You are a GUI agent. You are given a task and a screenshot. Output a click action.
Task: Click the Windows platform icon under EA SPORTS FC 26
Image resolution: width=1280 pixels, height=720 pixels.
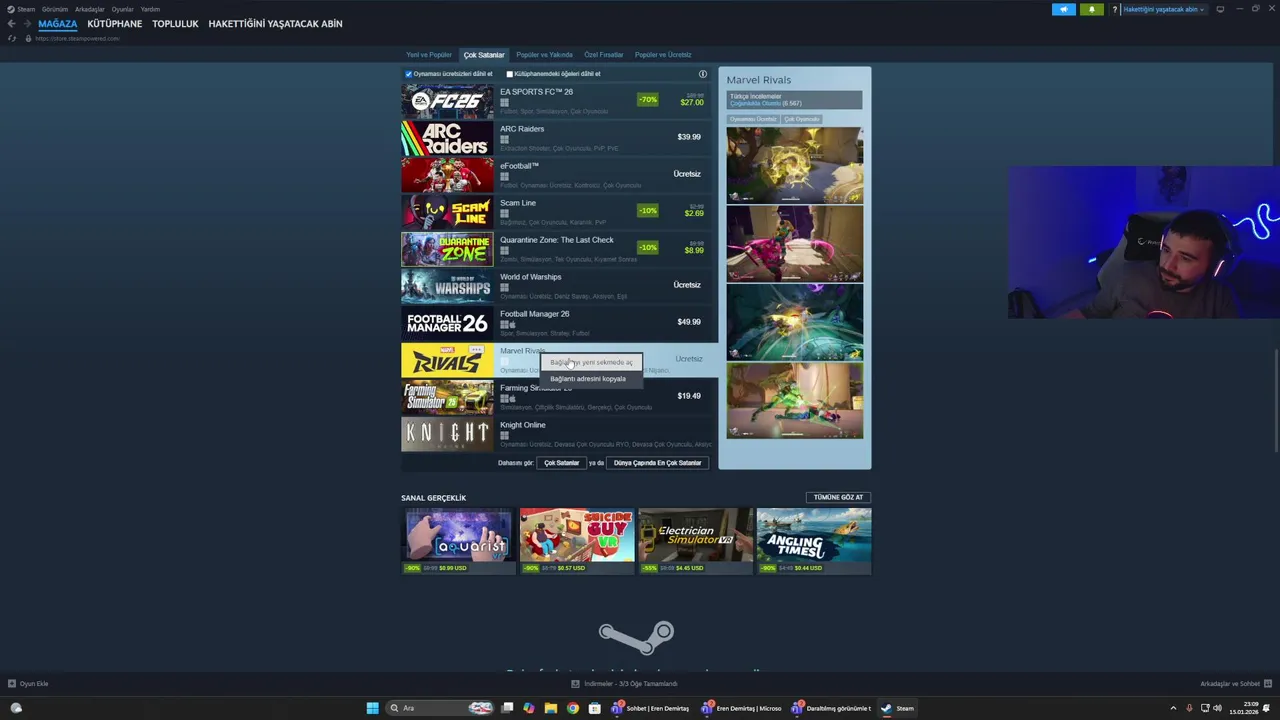[x=504, y=102]
